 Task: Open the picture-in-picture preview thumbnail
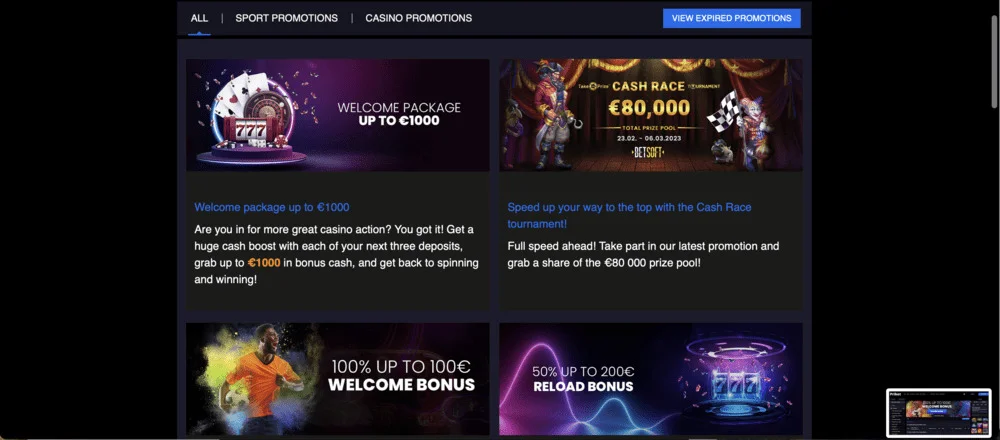[x=939, y=413]
